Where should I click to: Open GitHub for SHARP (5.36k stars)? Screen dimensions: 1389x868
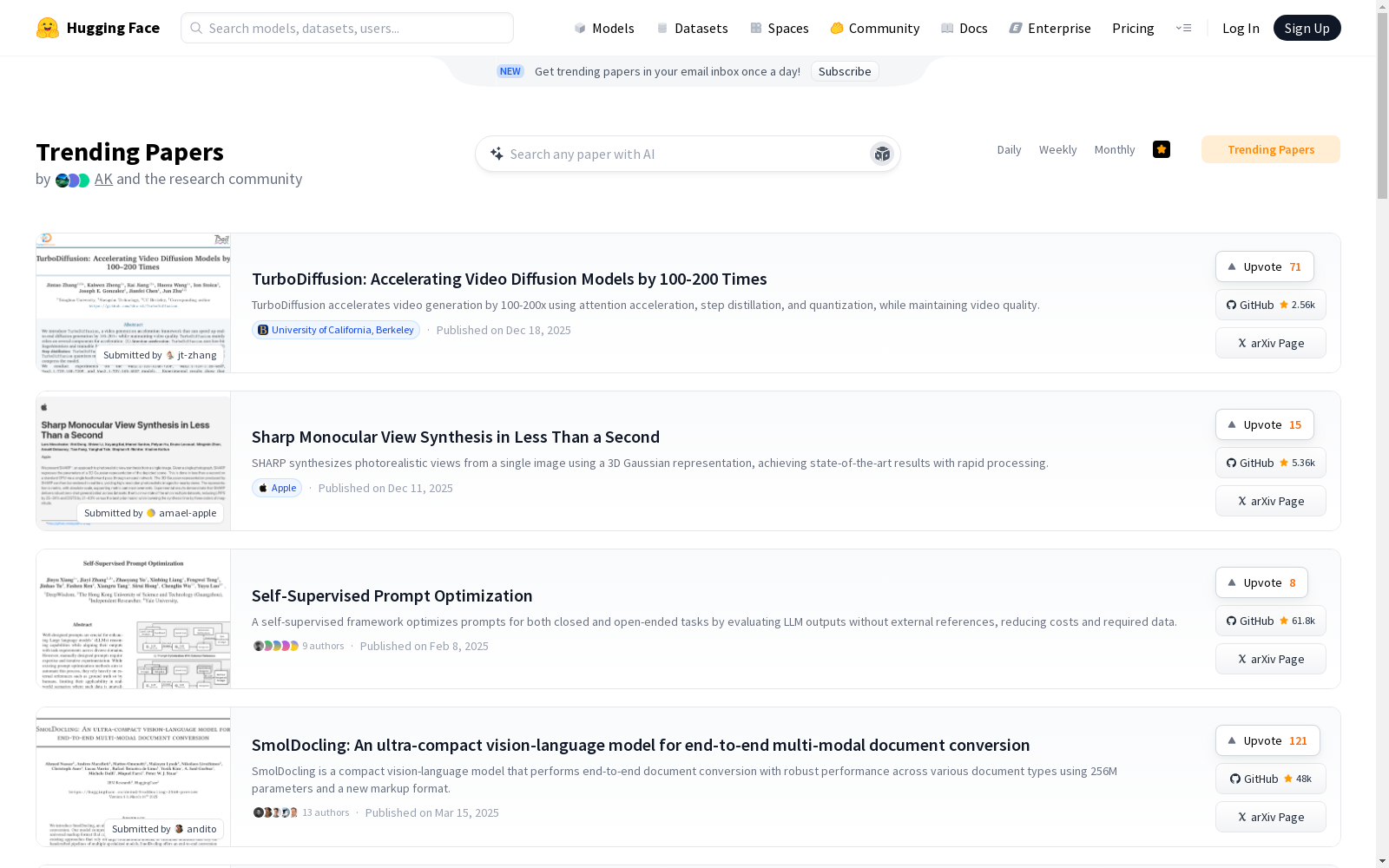(1271, 463)
